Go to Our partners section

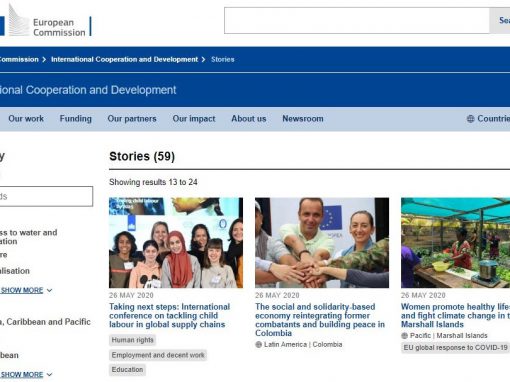[132, 119]
